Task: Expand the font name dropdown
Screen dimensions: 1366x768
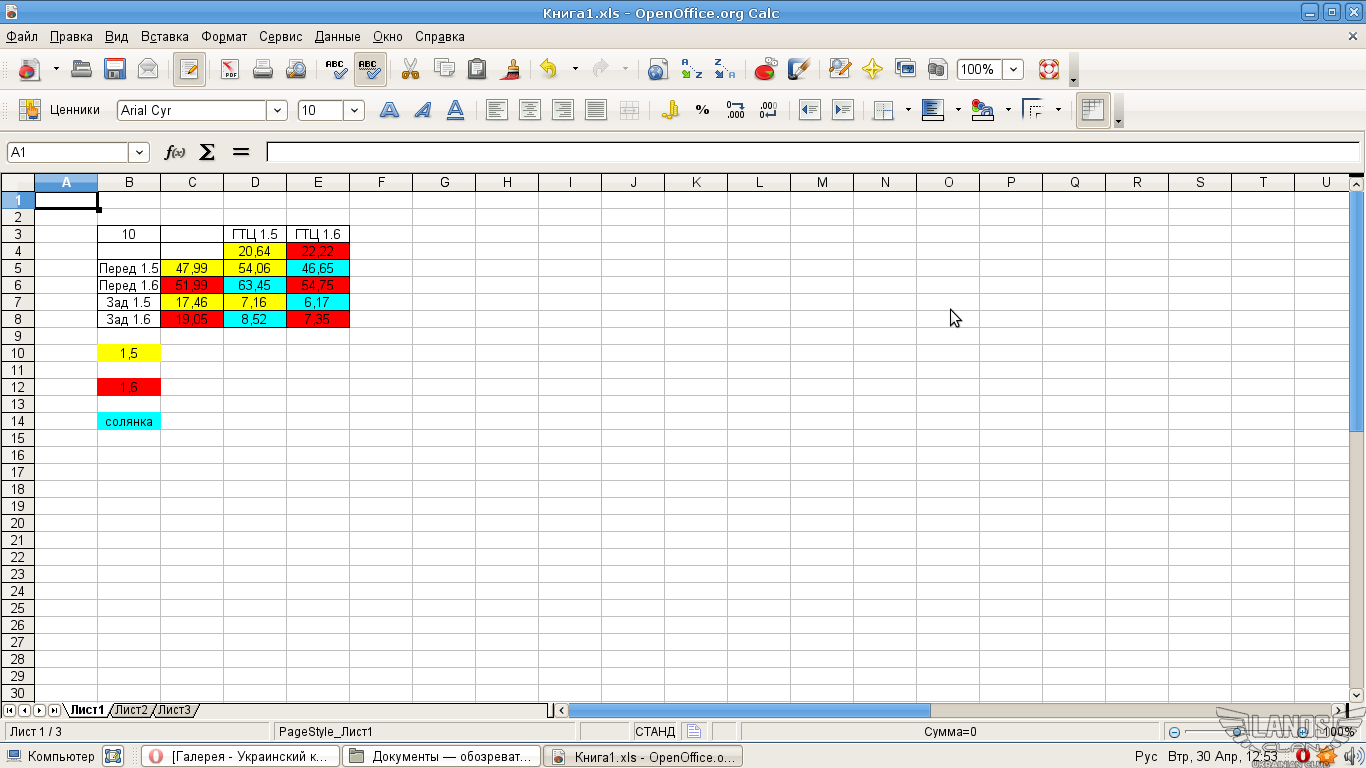Action: click(x=276, y=111)
